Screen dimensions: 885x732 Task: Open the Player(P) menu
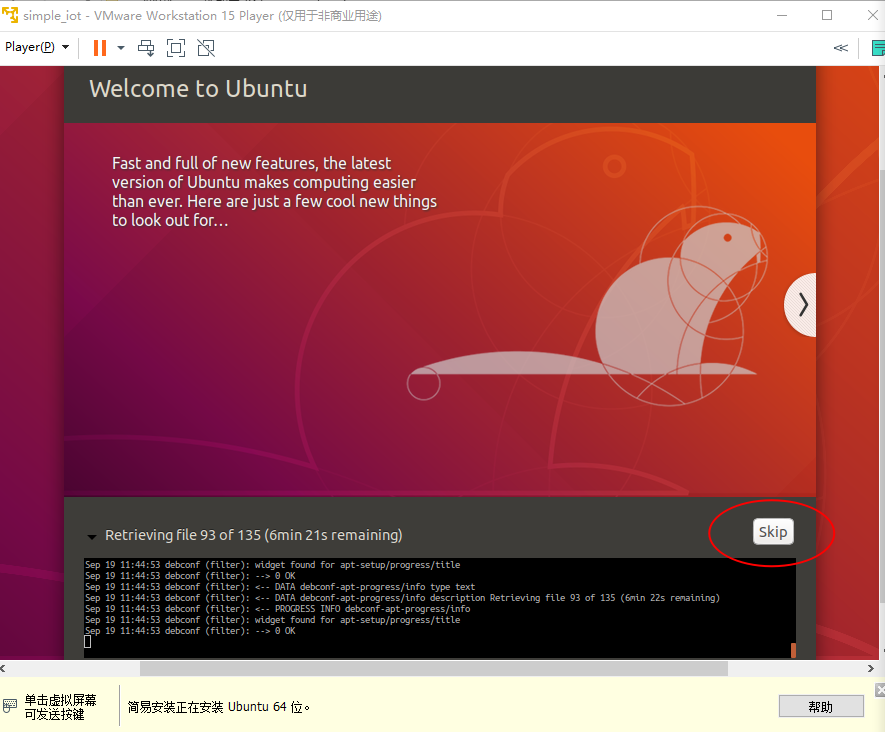[36, 47]
